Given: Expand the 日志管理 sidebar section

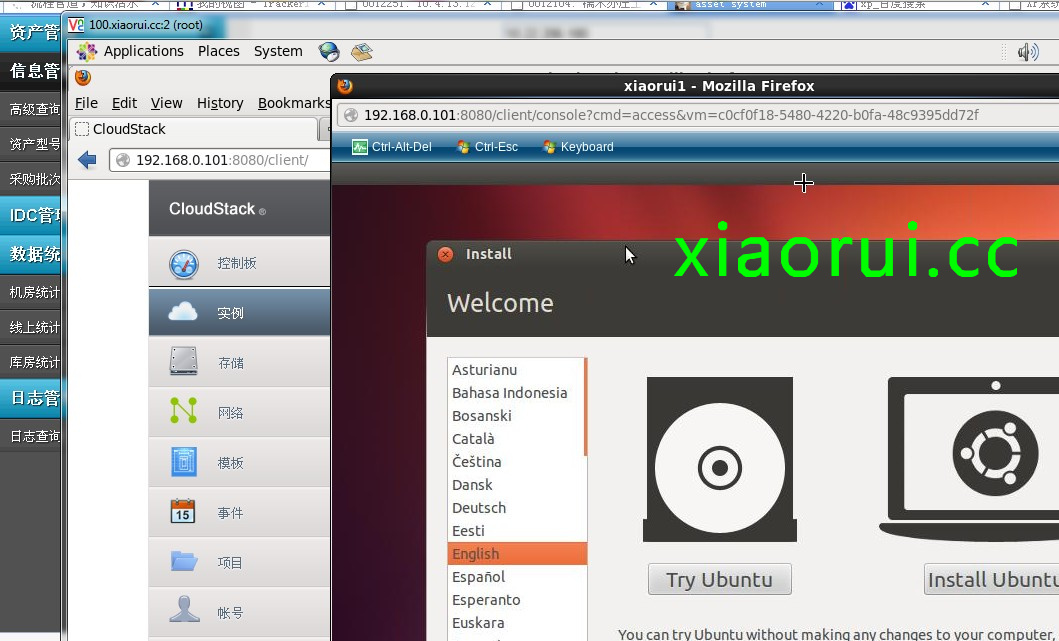Looking at the screenshot, I should pos(30,399).
